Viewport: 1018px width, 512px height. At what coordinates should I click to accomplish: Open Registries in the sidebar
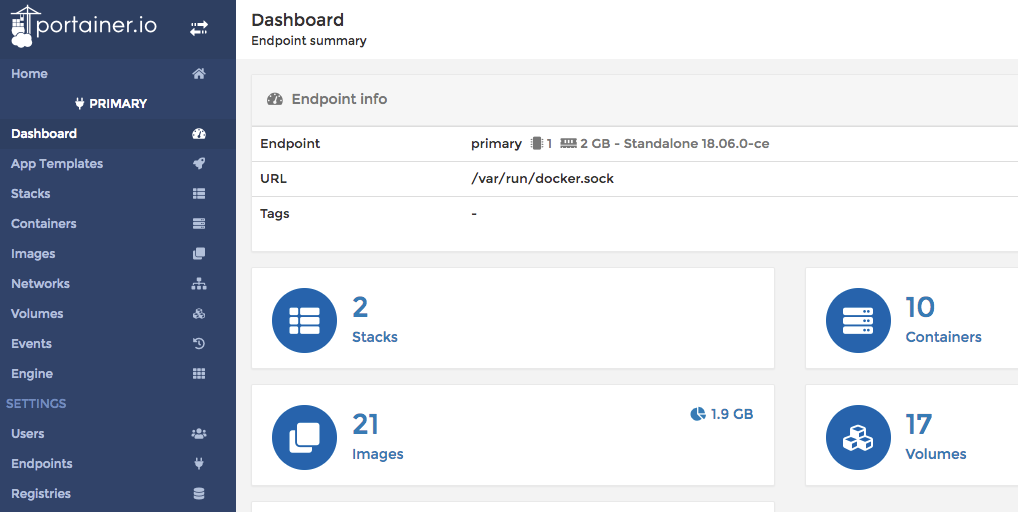pyautogui.click(x=41, y=494)
